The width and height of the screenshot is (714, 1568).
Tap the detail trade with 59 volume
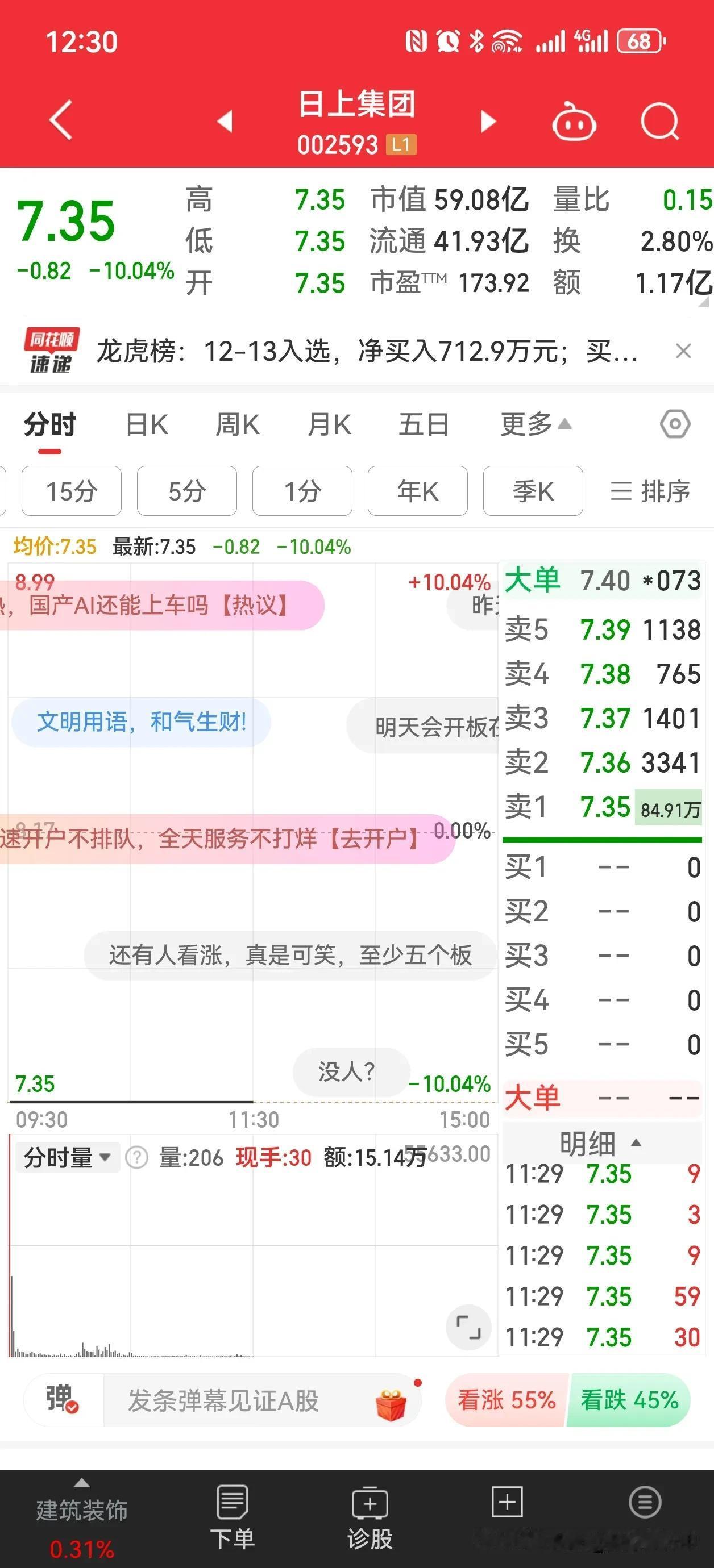[603, 1296]
